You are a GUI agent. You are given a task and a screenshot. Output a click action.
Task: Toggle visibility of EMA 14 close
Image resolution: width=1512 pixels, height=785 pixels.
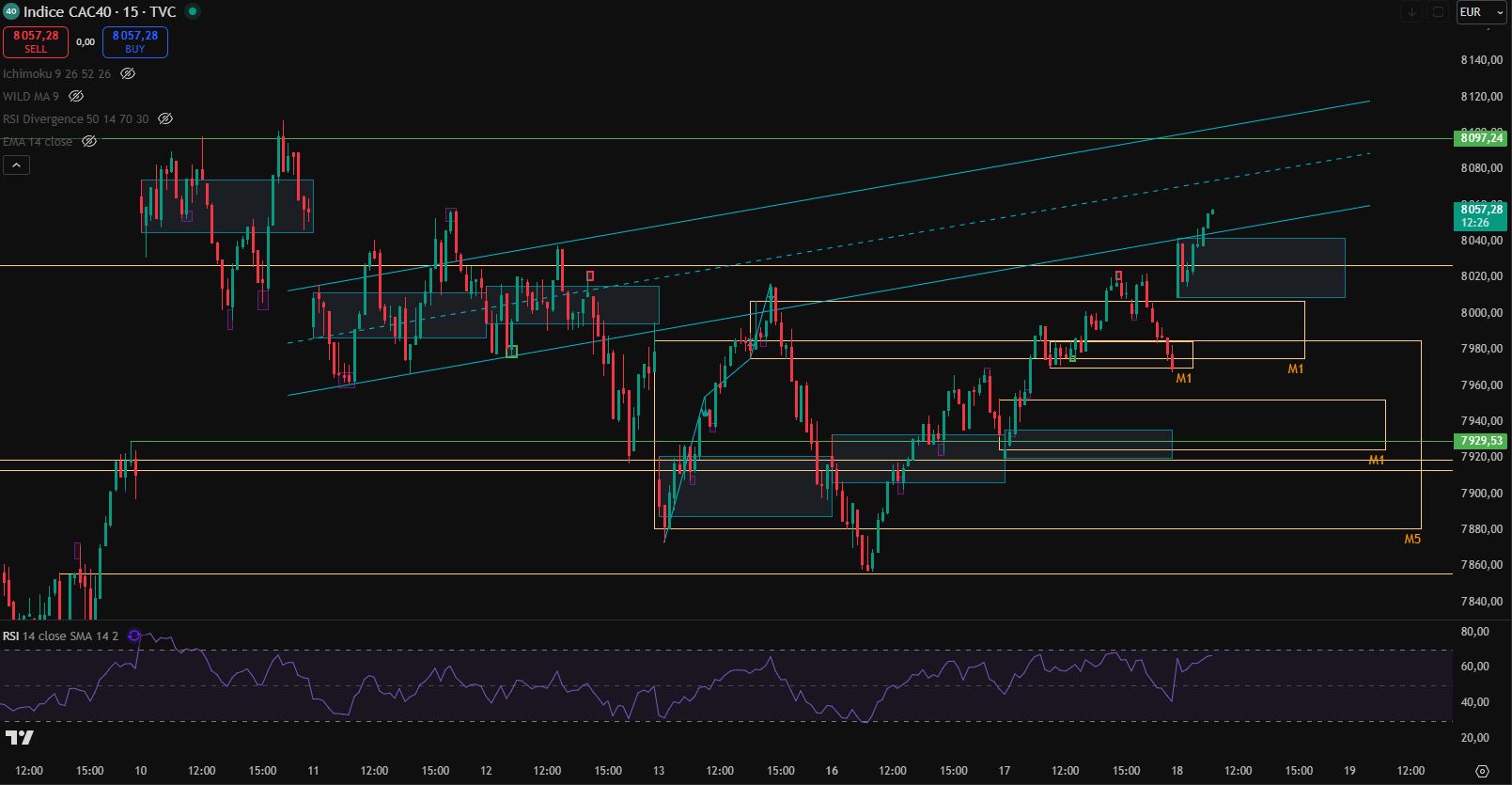click(x=89, y=141)
